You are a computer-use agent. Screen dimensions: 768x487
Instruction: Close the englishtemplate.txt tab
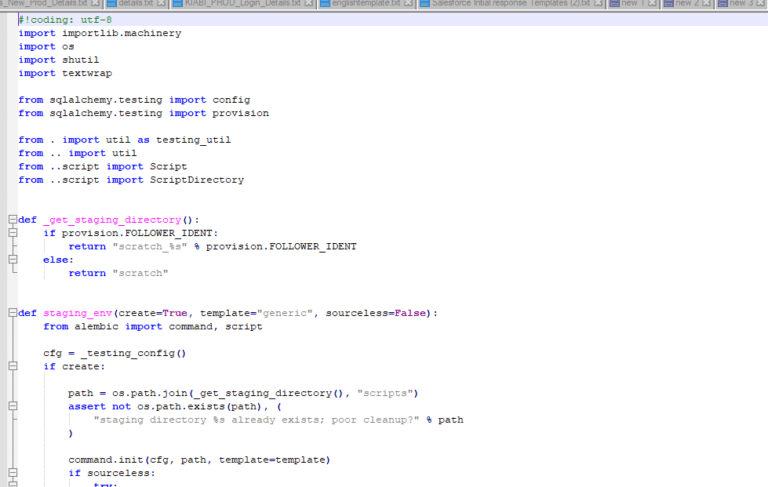[408, 3]
